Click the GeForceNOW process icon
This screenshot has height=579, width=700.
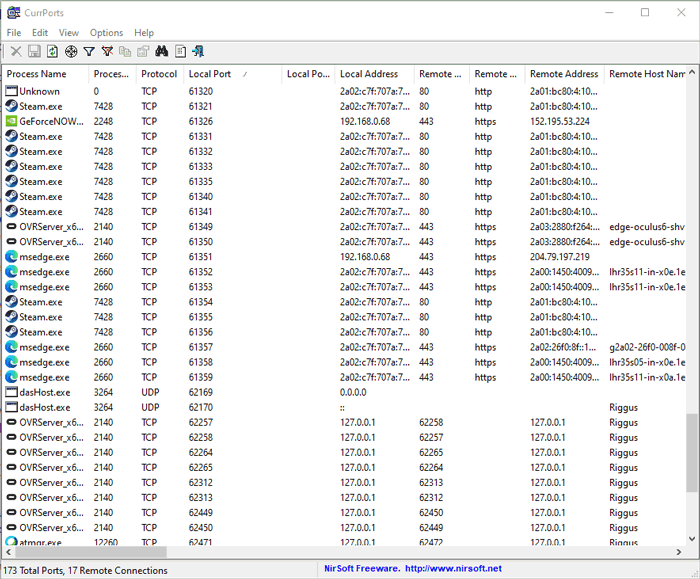click(x=11, y=121)
